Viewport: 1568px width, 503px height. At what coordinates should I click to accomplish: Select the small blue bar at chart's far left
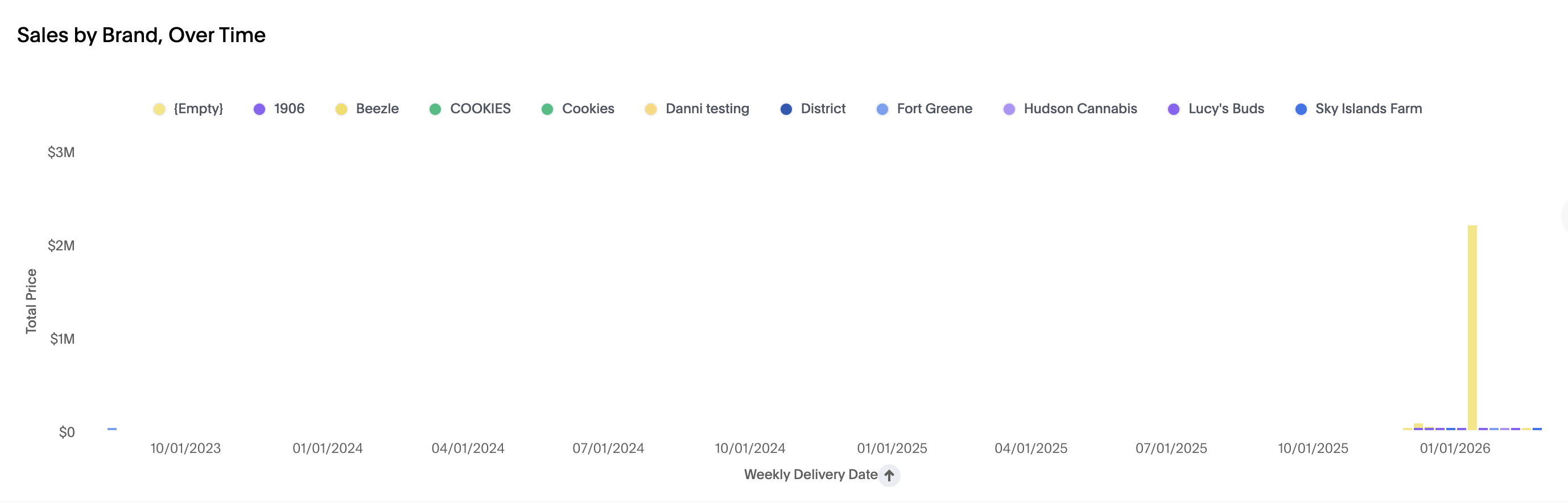(x=112, y=428)
